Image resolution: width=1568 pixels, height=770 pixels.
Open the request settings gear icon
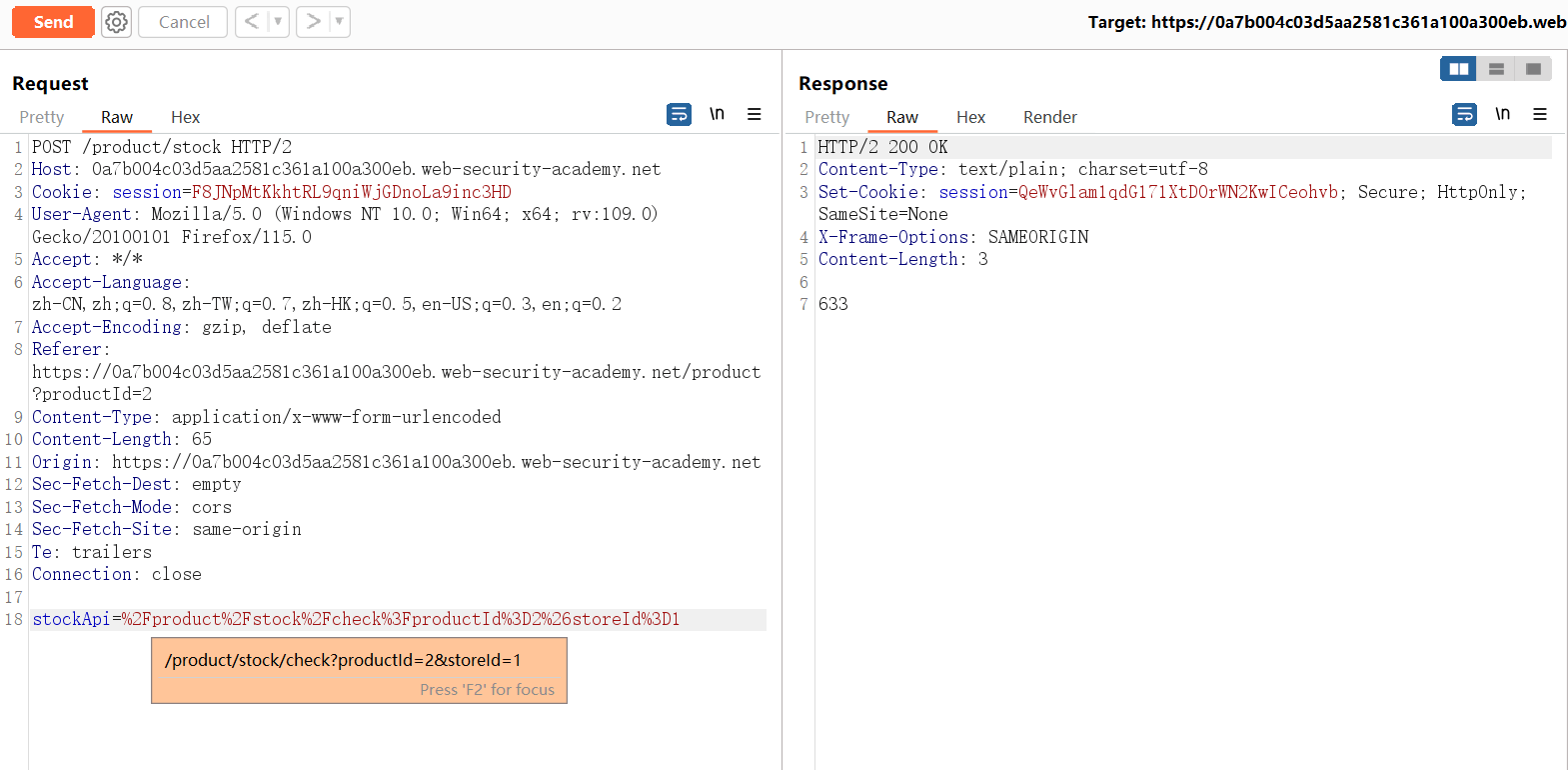pos(117,22)
